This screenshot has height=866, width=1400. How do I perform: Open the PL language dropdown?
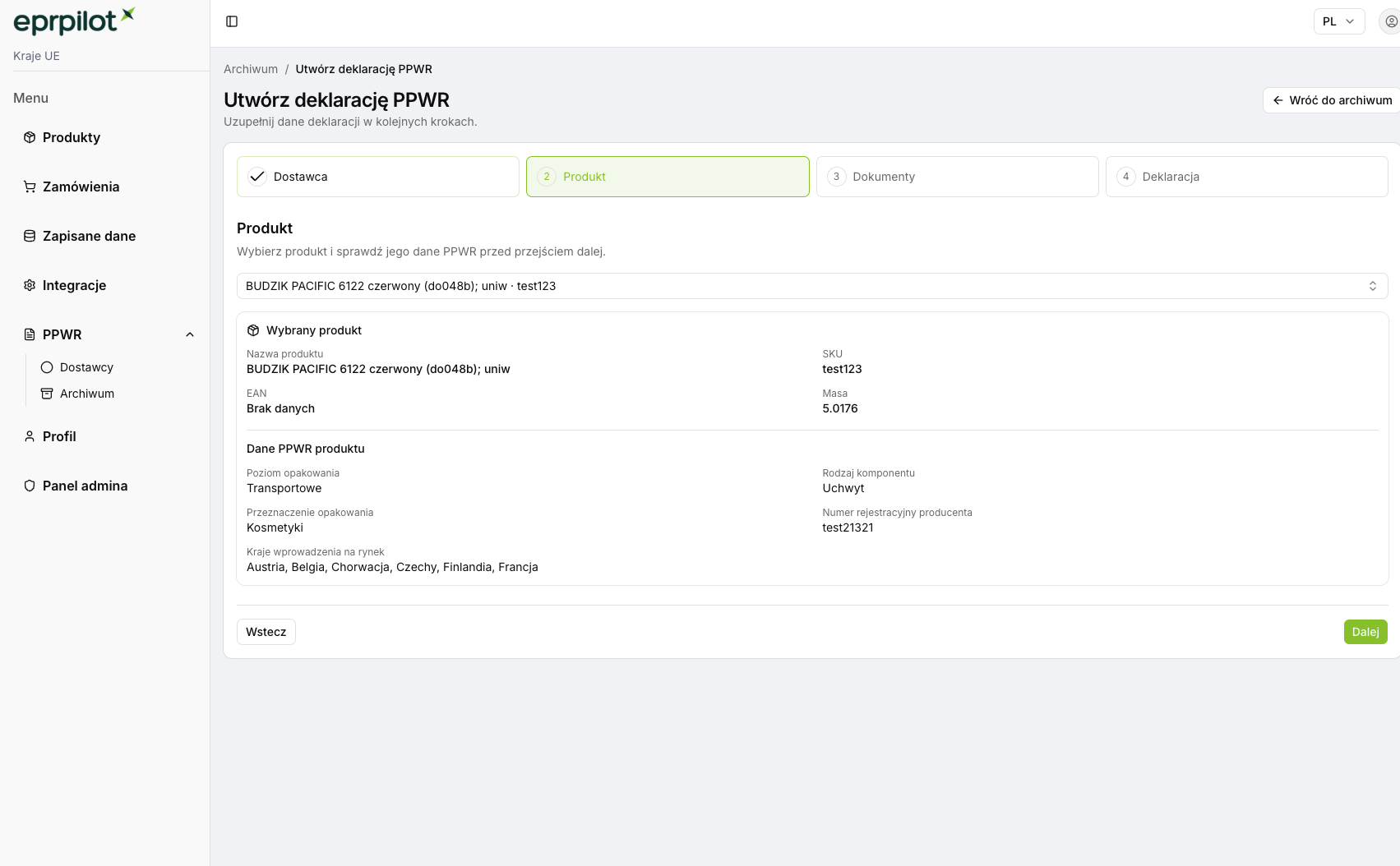point(1339,21)
